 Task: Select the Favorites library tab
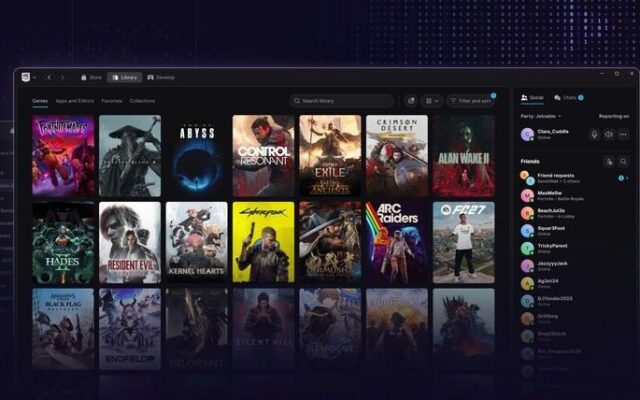coord(112,101)
